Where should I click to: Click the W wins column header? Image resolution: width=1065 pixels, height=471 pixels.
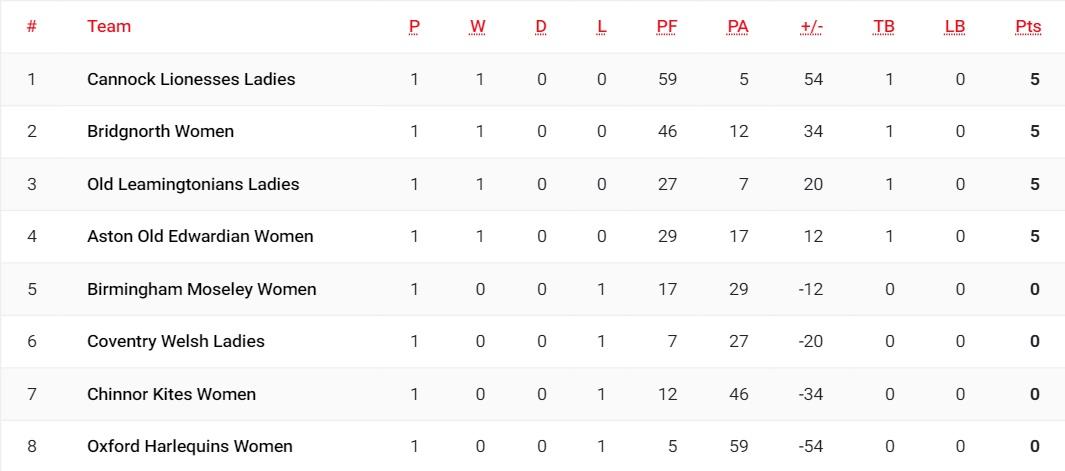(x=478, y=27)
